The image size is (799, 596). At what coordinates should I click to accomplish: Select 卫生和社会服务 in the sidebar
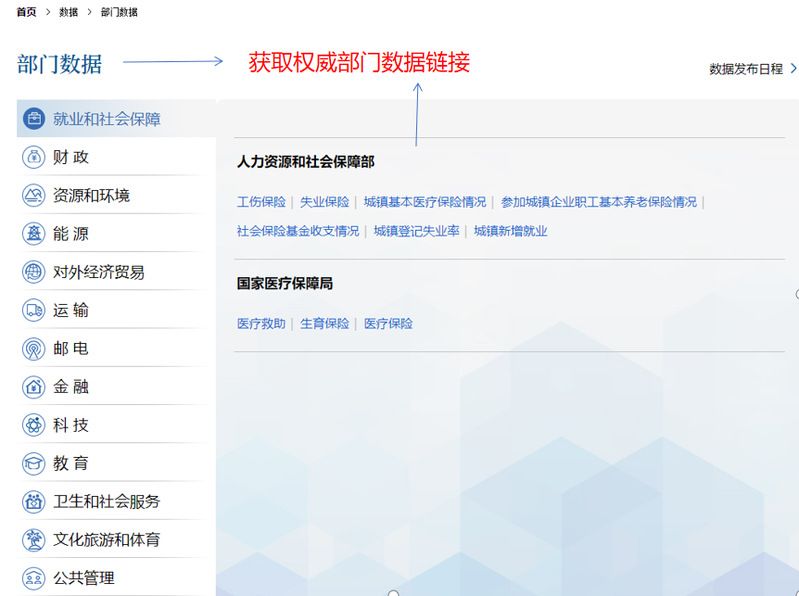tap(106, 501)
